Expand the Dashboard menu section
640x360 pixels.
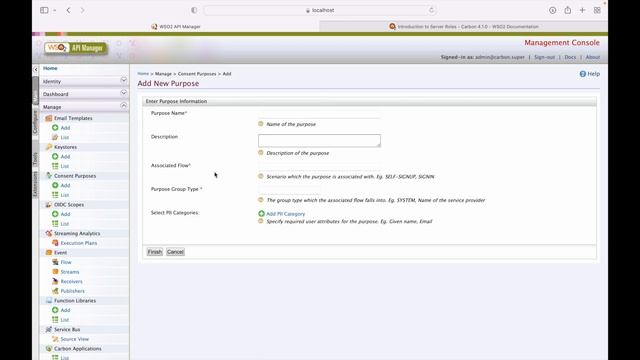pyautogui.click(x=124, y=93)
